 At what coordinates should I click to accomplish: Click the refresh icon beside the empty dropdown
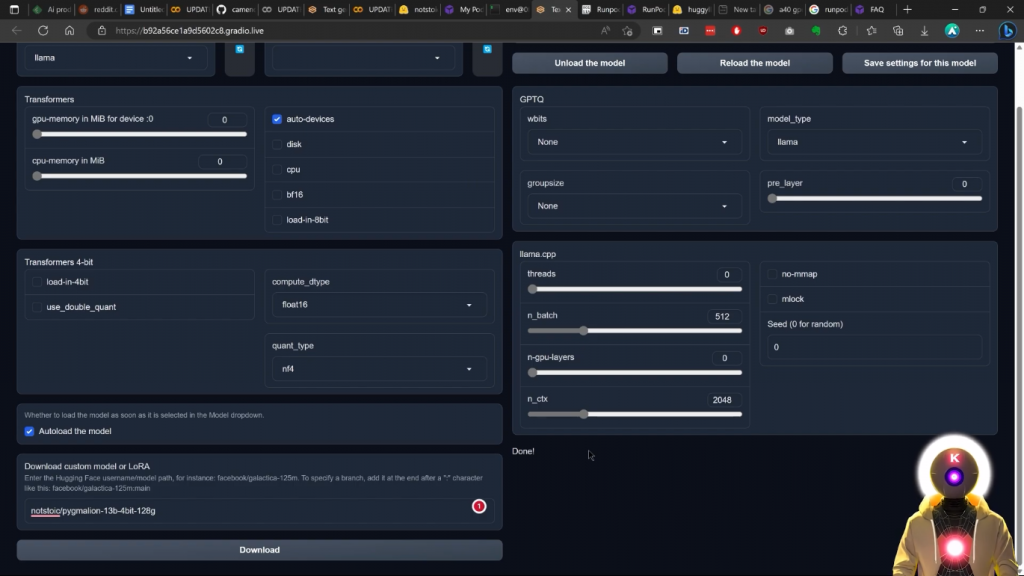pos(487,49)
